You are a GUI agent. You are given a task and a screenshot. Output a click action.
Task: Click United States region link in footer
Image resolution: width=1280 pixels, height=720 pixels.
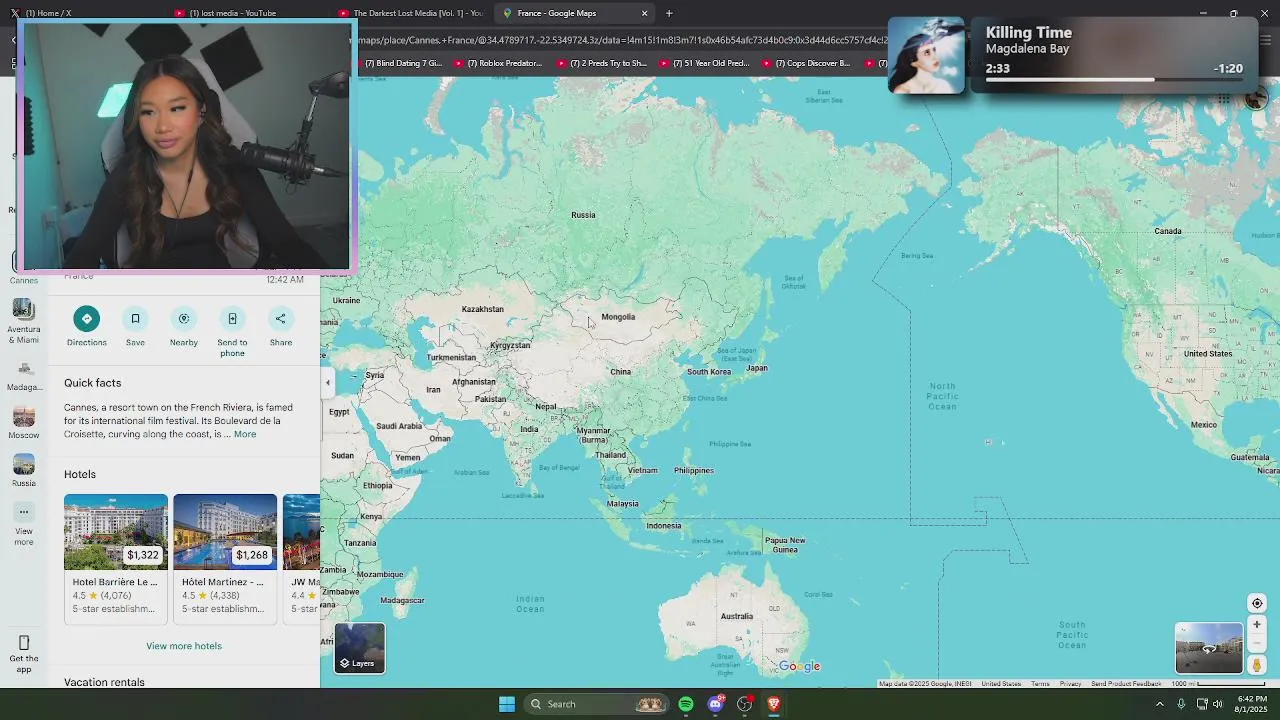[x=1001, y=684]
